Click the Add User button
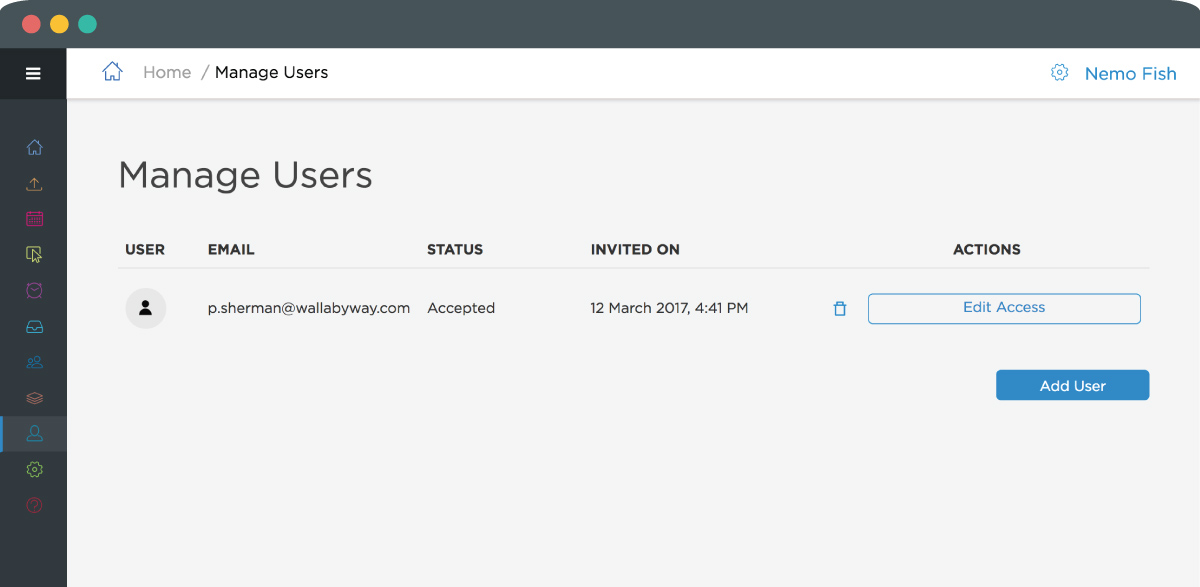Image resolution: width=1200 pixels, height=587 pixels. pos(1072,385)
